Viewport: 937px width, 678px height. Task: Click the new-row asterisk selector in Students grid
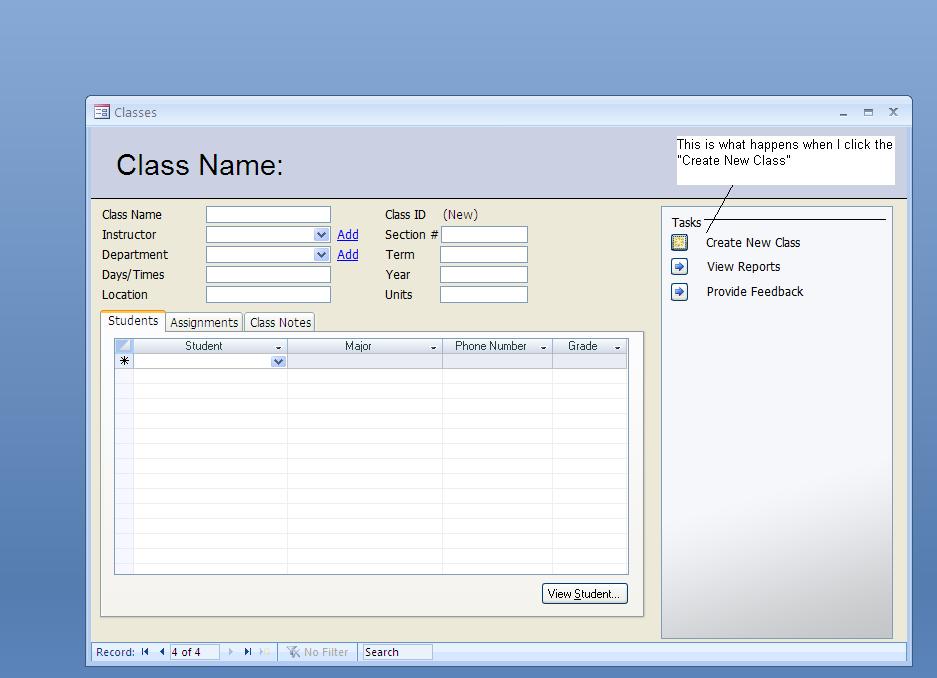(x=124, y=361)
